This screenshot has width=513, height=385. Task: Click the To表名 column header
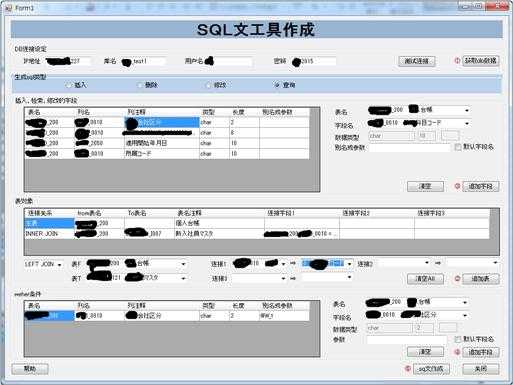149,213
